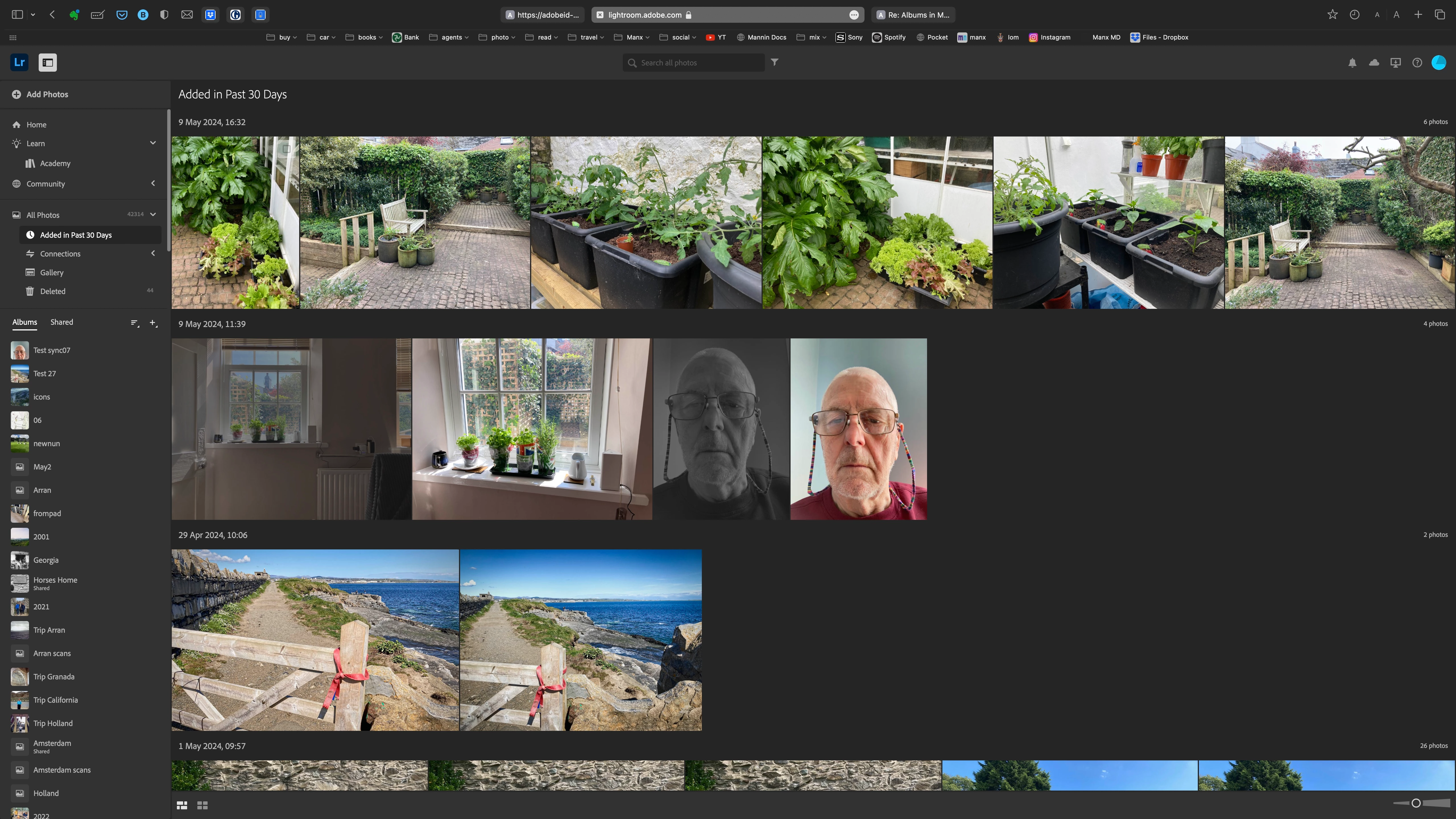
Task: Toggle the left panel icon beside Lr
Action: click(47, 63)
